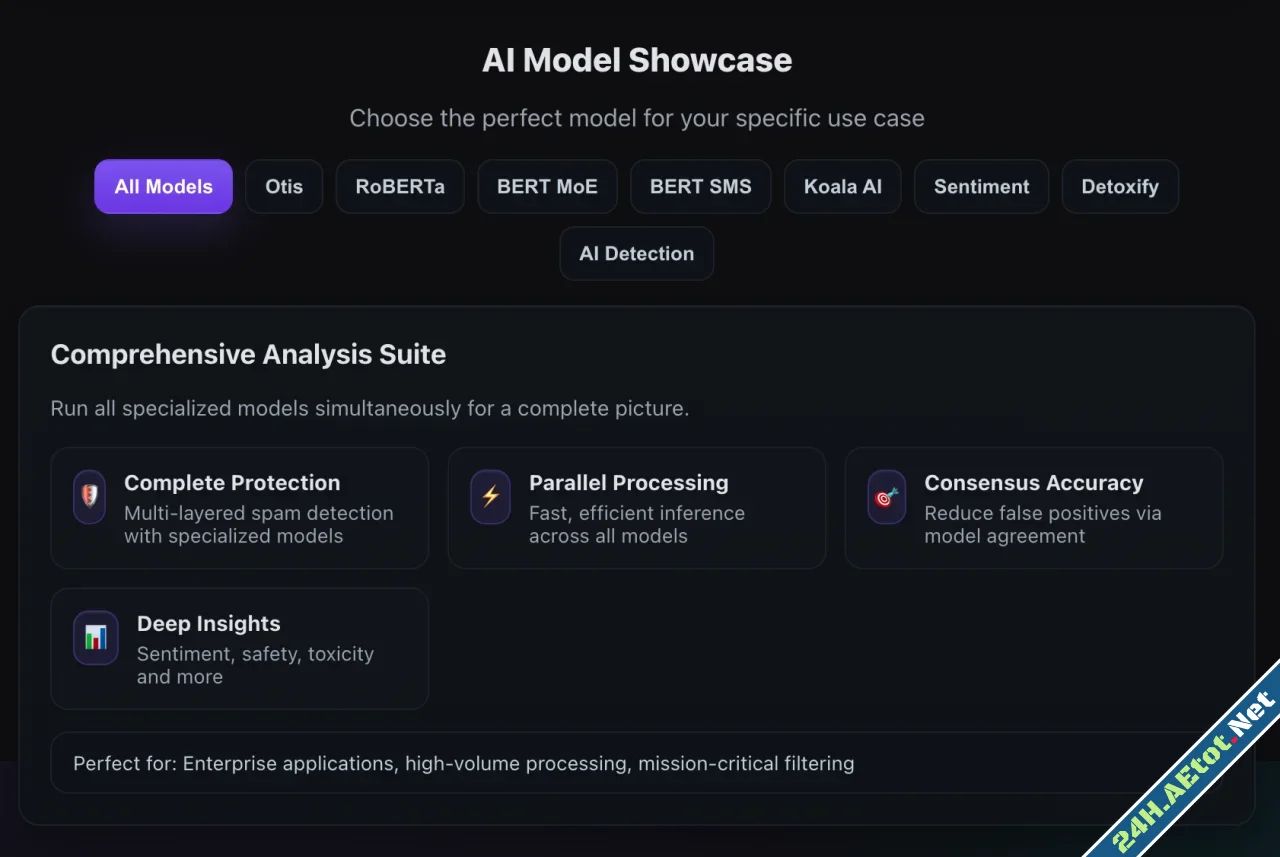The width and height of the screenshot is (1280, 857).
Task: Select the Detoxify model option
Action: coord(1120,186)
